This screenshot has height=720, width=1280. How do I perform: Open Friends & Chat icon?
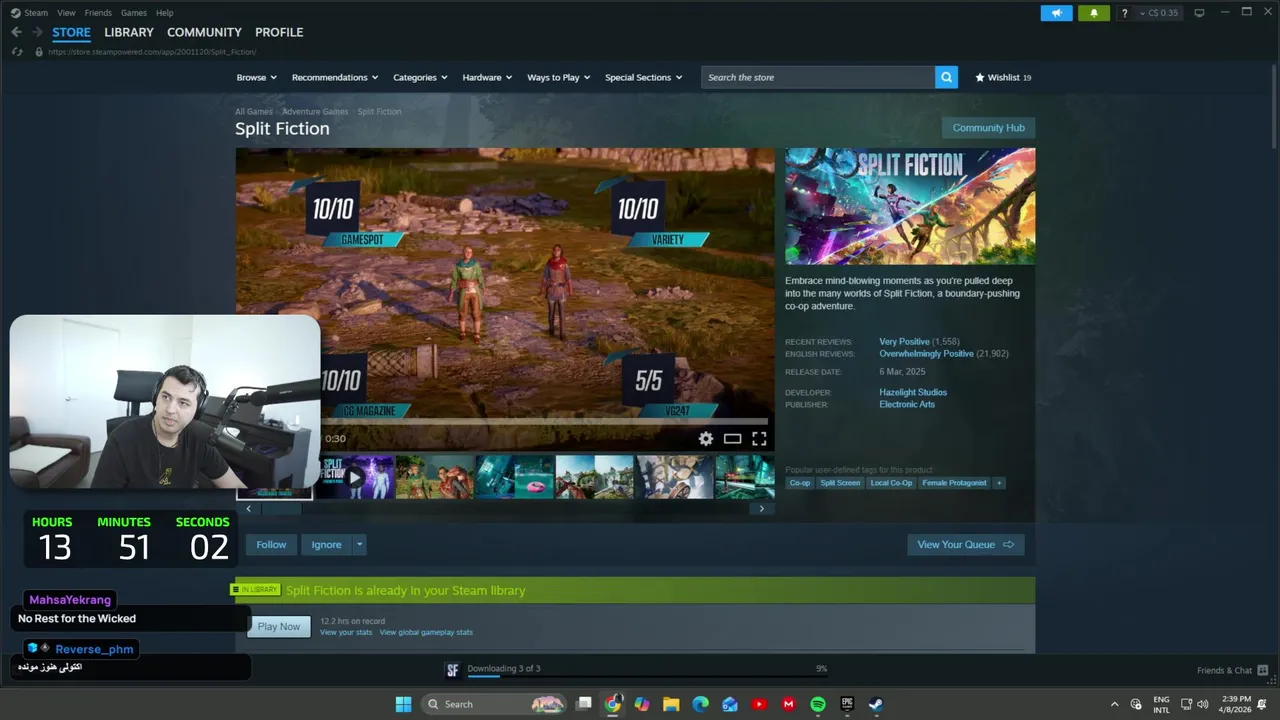tap(1262, 670)
